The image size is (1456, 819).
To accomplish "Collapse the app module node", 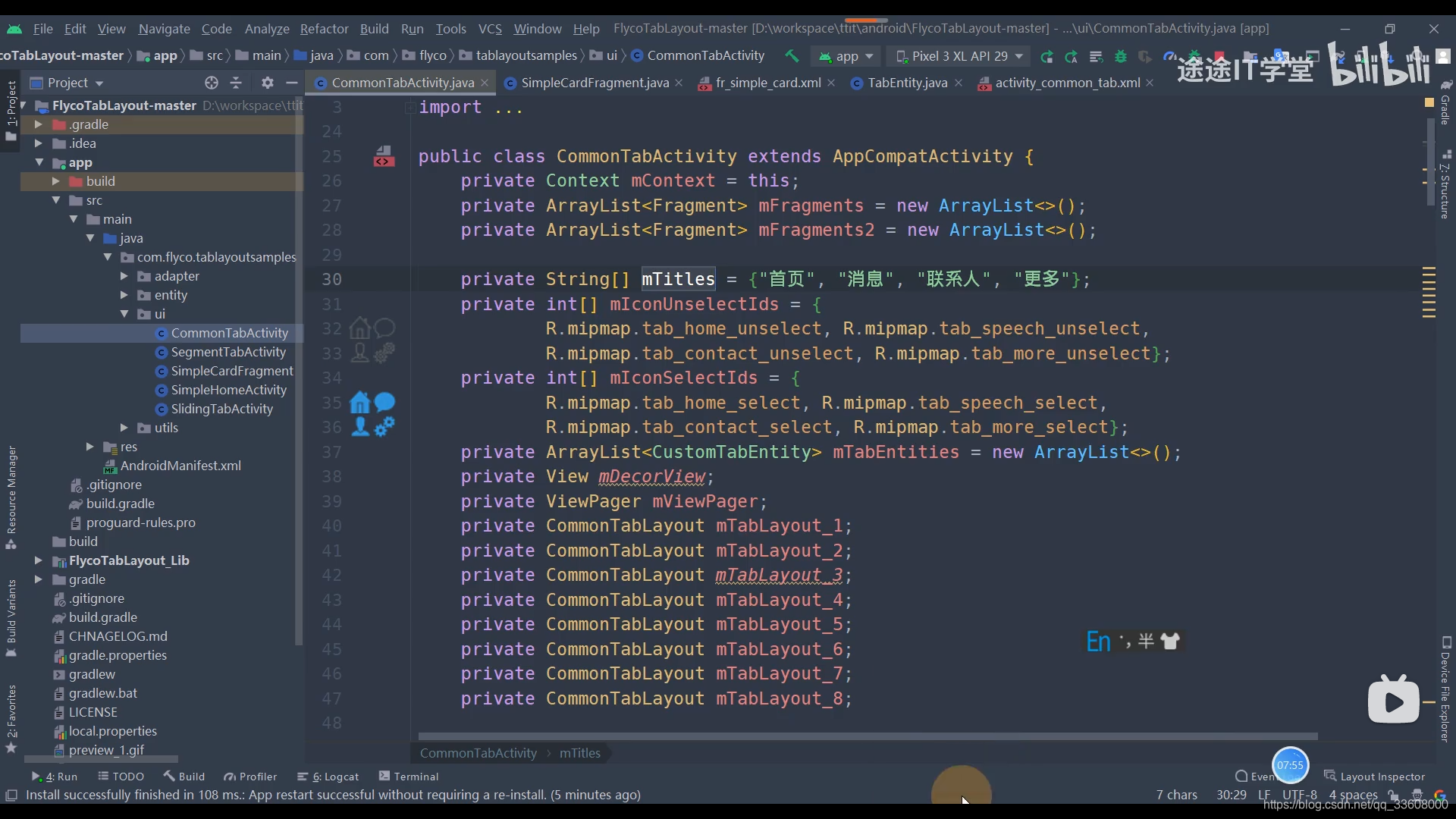I will [39, 162].
